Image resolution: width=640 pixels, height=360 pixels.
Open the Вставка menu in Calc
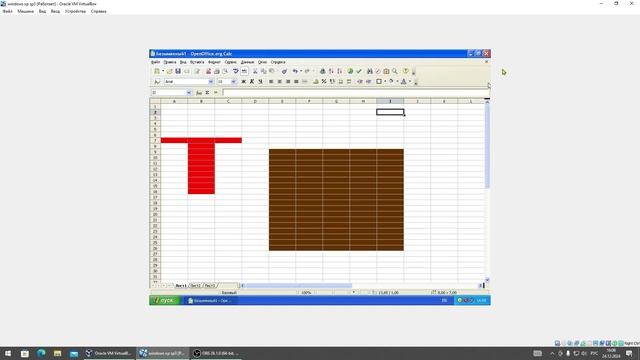197,62
